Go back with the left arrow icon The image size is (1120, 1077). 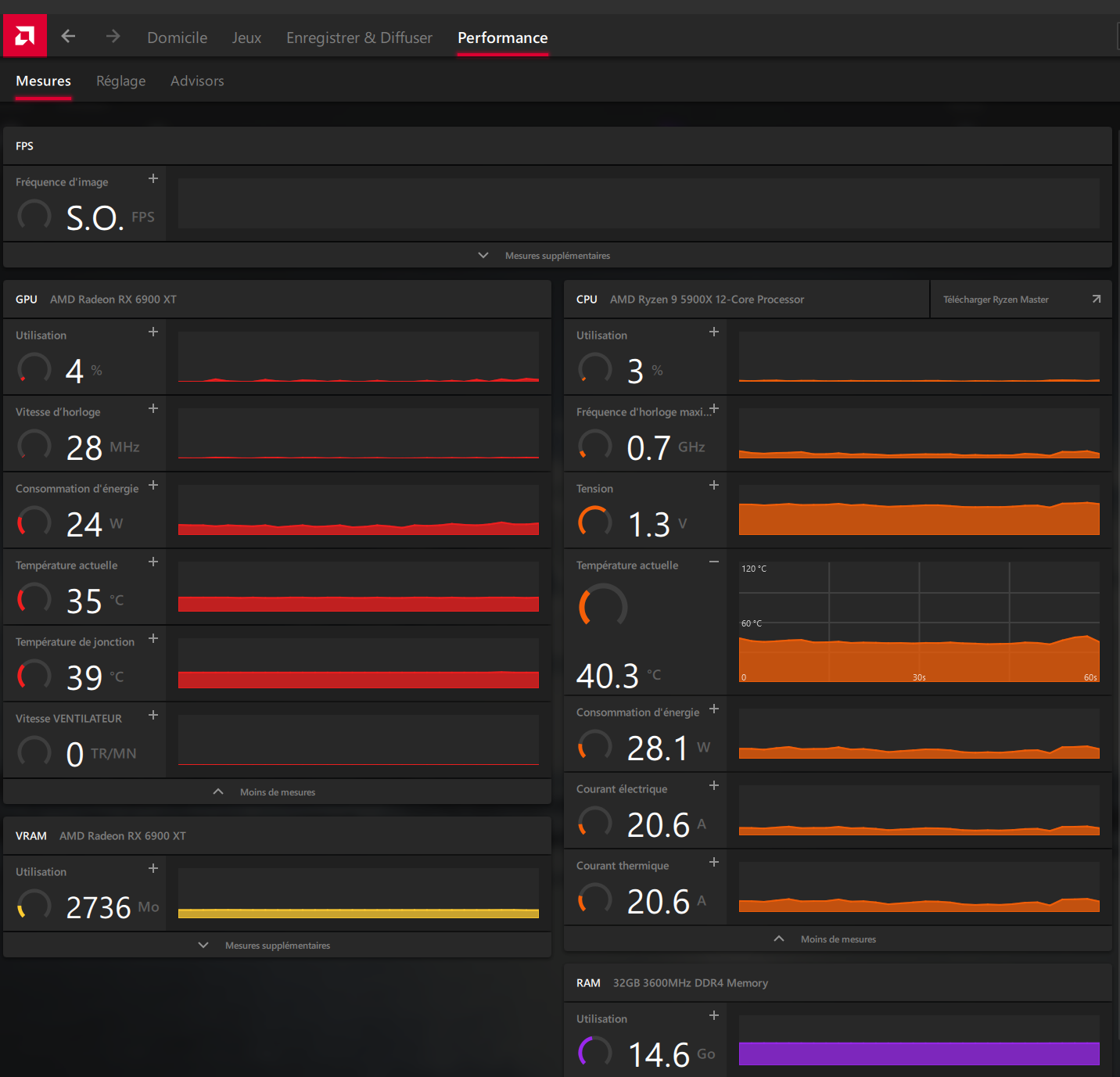click(x=68, y=36)
